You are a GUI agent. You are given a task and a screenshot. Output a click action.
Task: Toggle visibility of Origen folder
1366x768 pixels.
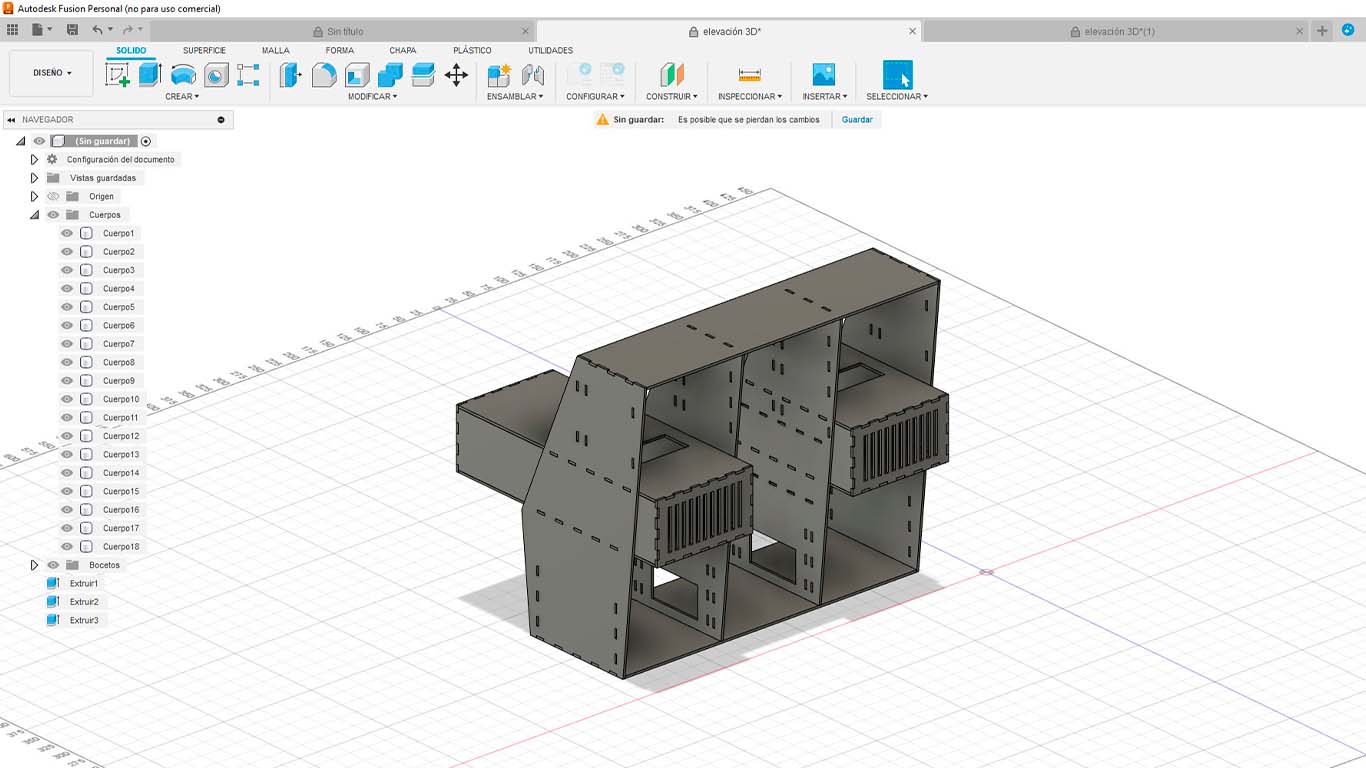tap(53, 197)
